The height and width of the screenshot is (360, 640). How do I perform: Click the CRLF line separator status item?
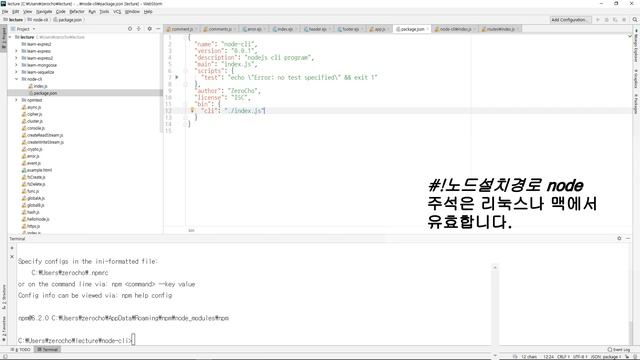(562, 357)
